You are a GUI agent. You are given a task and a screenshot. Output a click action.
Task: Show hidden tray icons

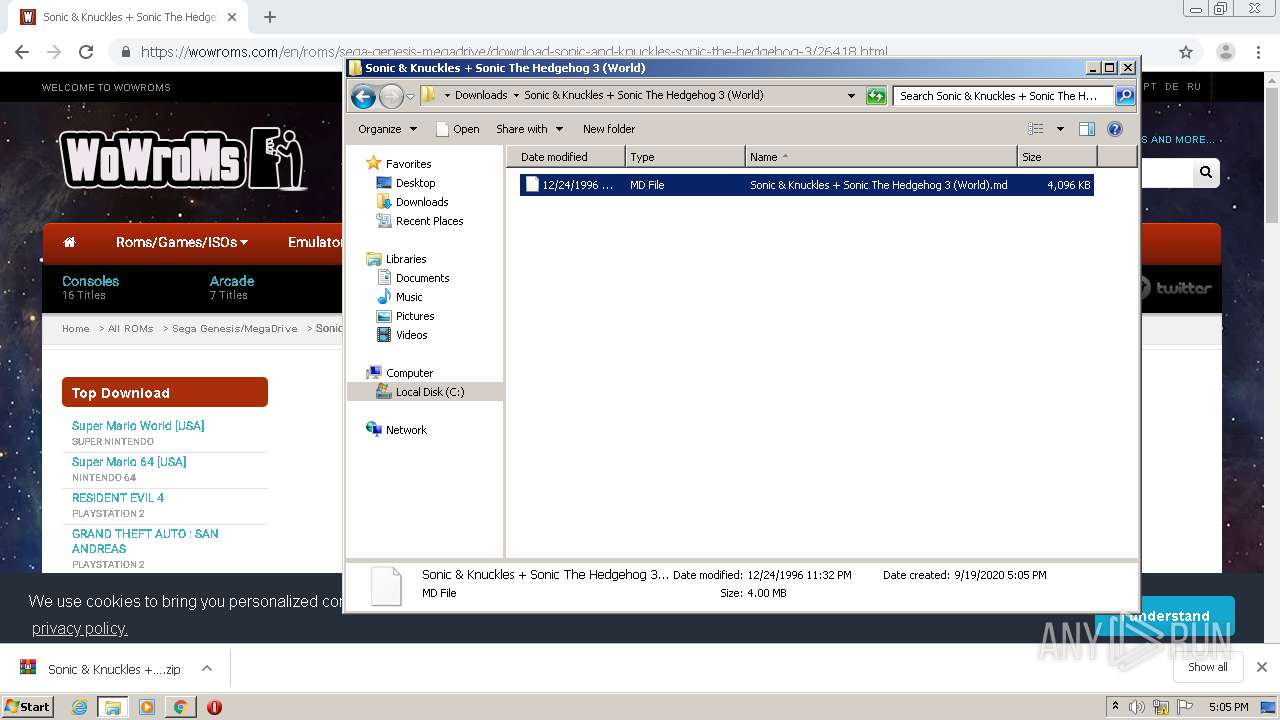pyautogui.click(x=1115, y=707)
